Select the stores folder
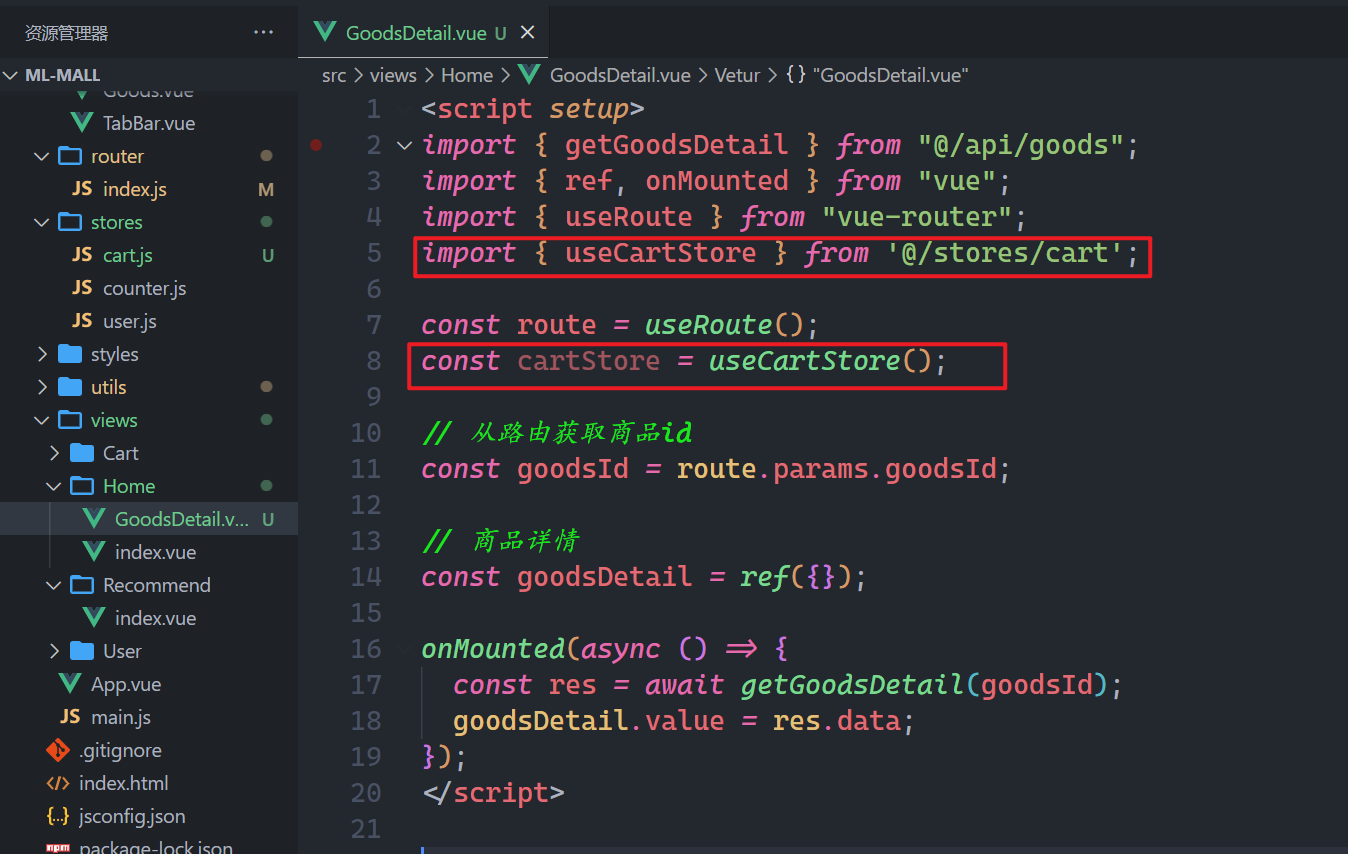Screen dimensions: 1348x854 tap(117, 222)
